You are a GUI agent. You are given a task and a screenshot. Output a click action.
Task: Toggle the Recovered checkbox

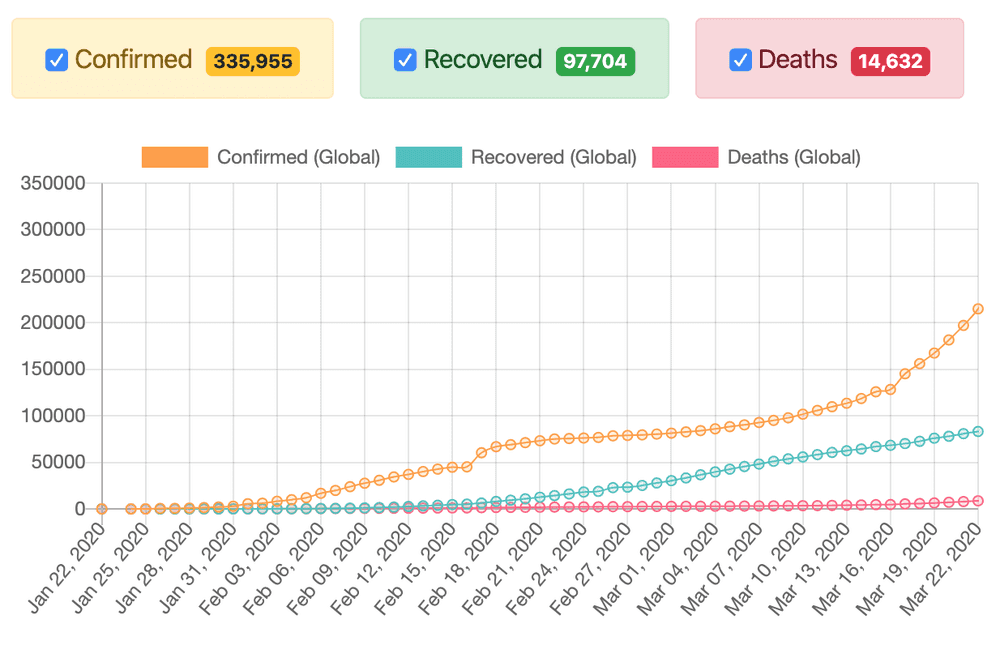tap(405, 60)
